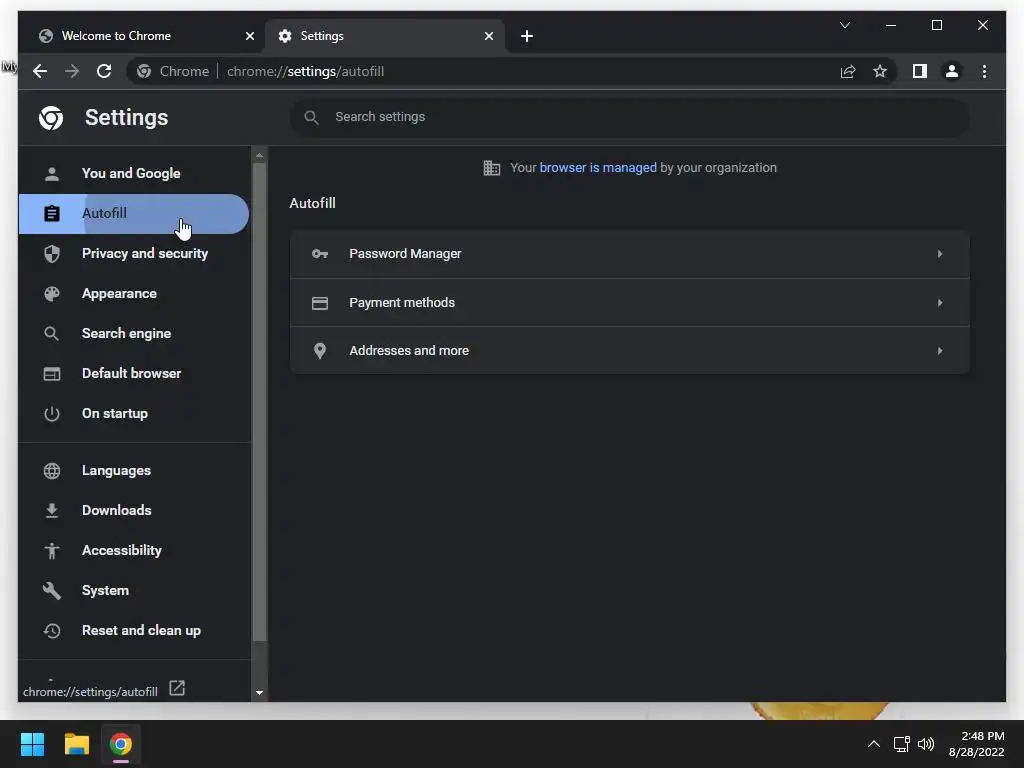1024x768 pixels.
Task: Open You and Google settings
Action: (133, 174)
